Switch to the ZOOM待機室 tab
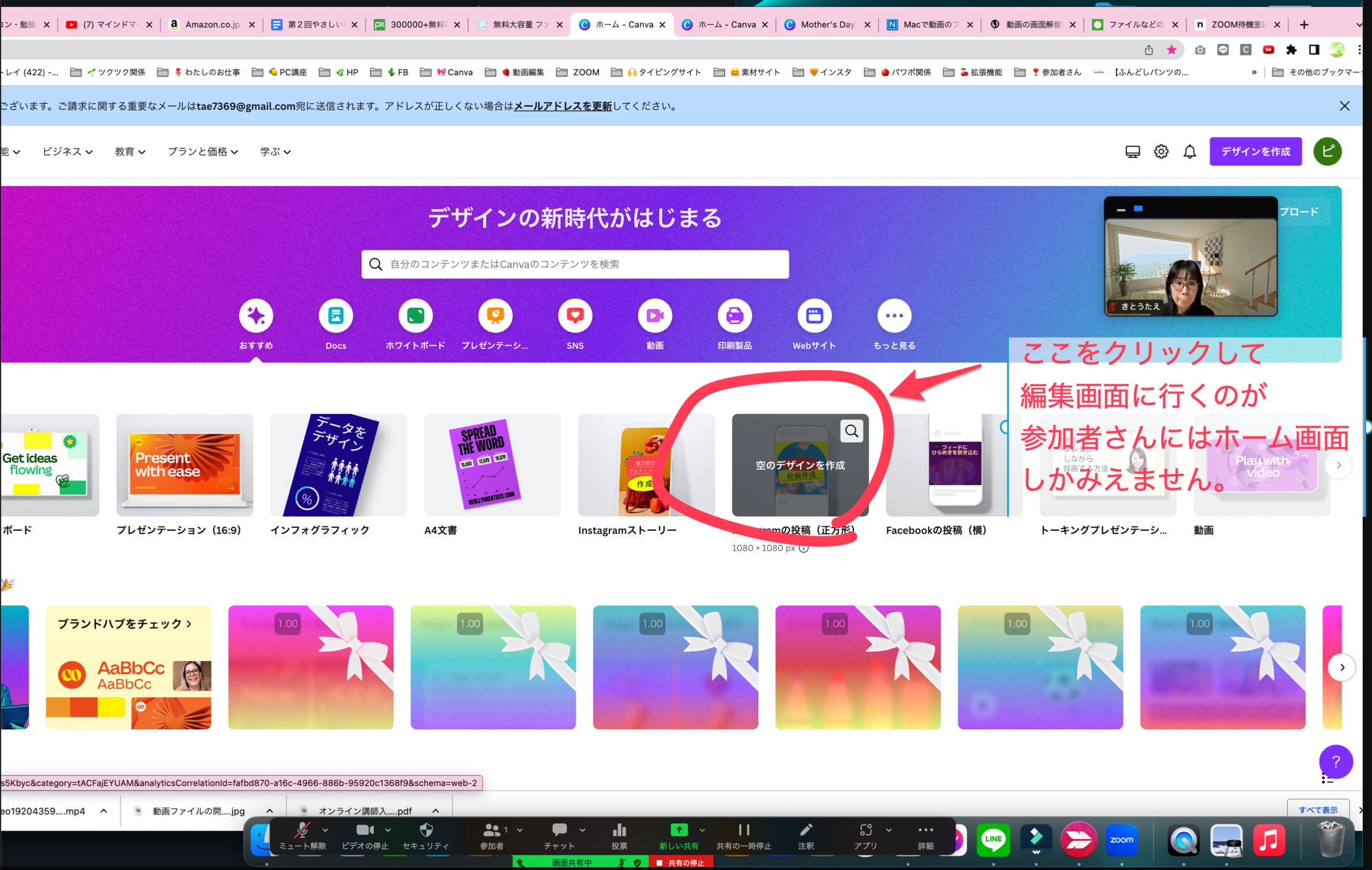Viewport: 1372px width, 870px height. [x=1238, y=25]
